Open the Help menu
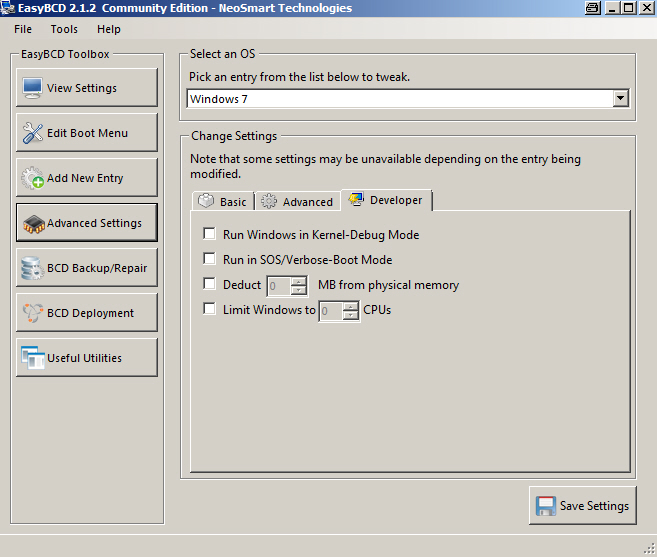The width and height of the screenshot is (657, 557). (x=109, y=29)
